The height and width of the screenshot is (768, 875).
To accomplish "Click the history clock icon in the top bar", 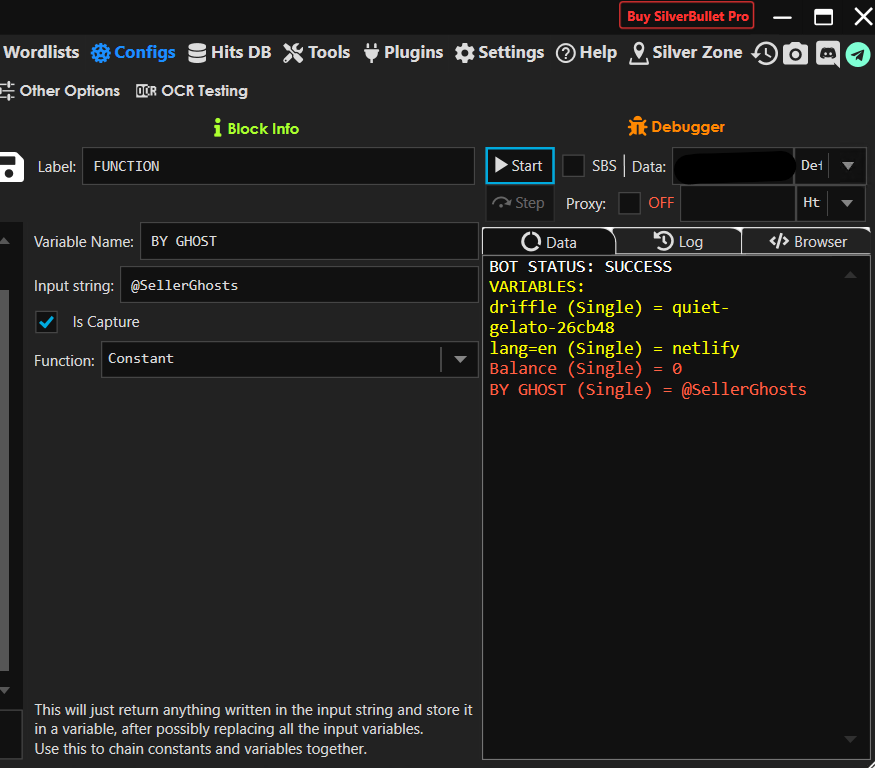I will point(765,54).
